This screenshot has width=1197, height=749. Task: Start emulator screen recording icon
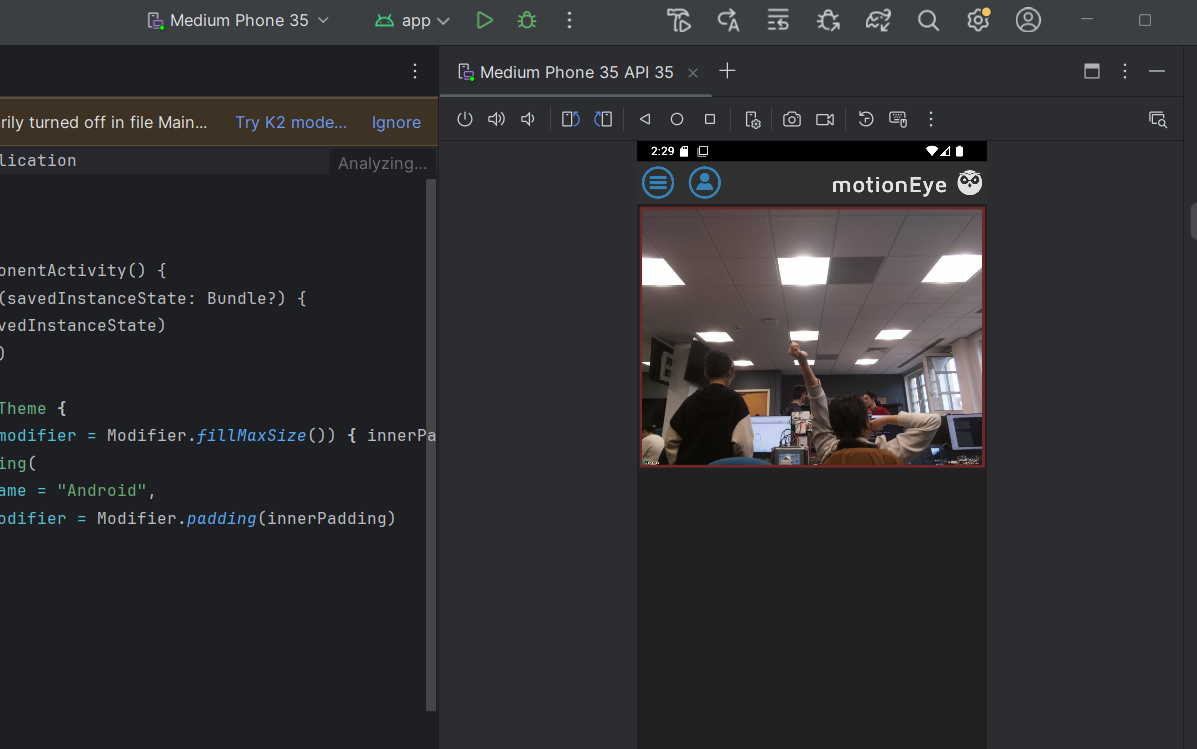825,119
